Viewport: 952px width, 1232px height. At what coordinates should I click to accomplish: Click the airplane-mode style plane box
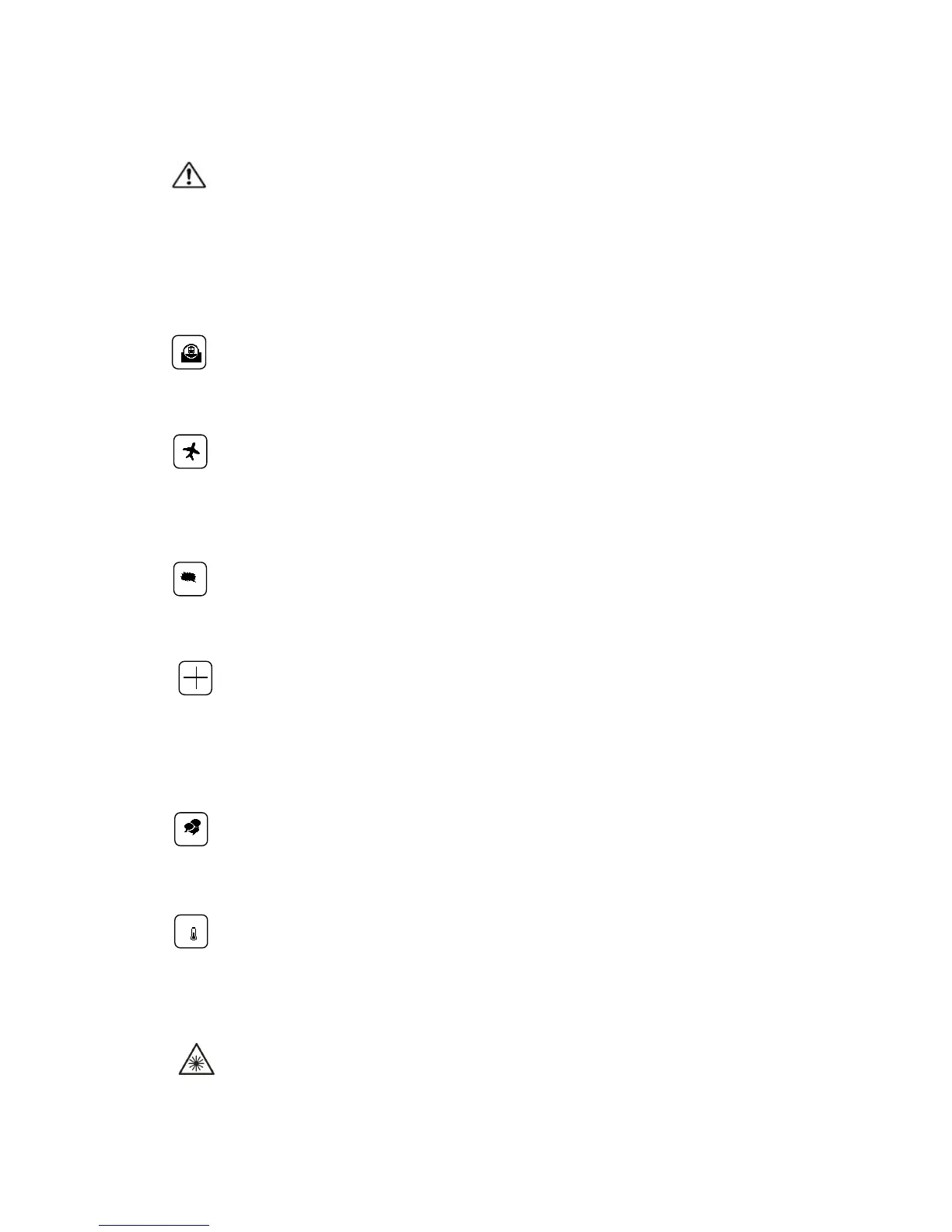191,451
